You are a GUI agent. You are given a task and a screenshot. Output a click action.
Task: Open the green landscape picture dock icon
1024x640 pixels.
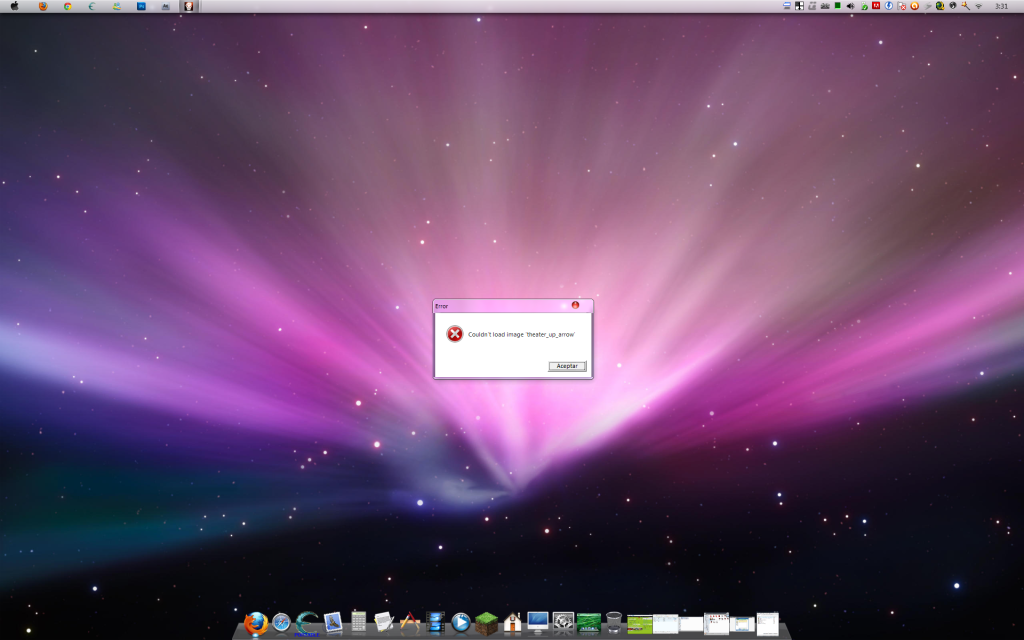click(x=588, y=623)
